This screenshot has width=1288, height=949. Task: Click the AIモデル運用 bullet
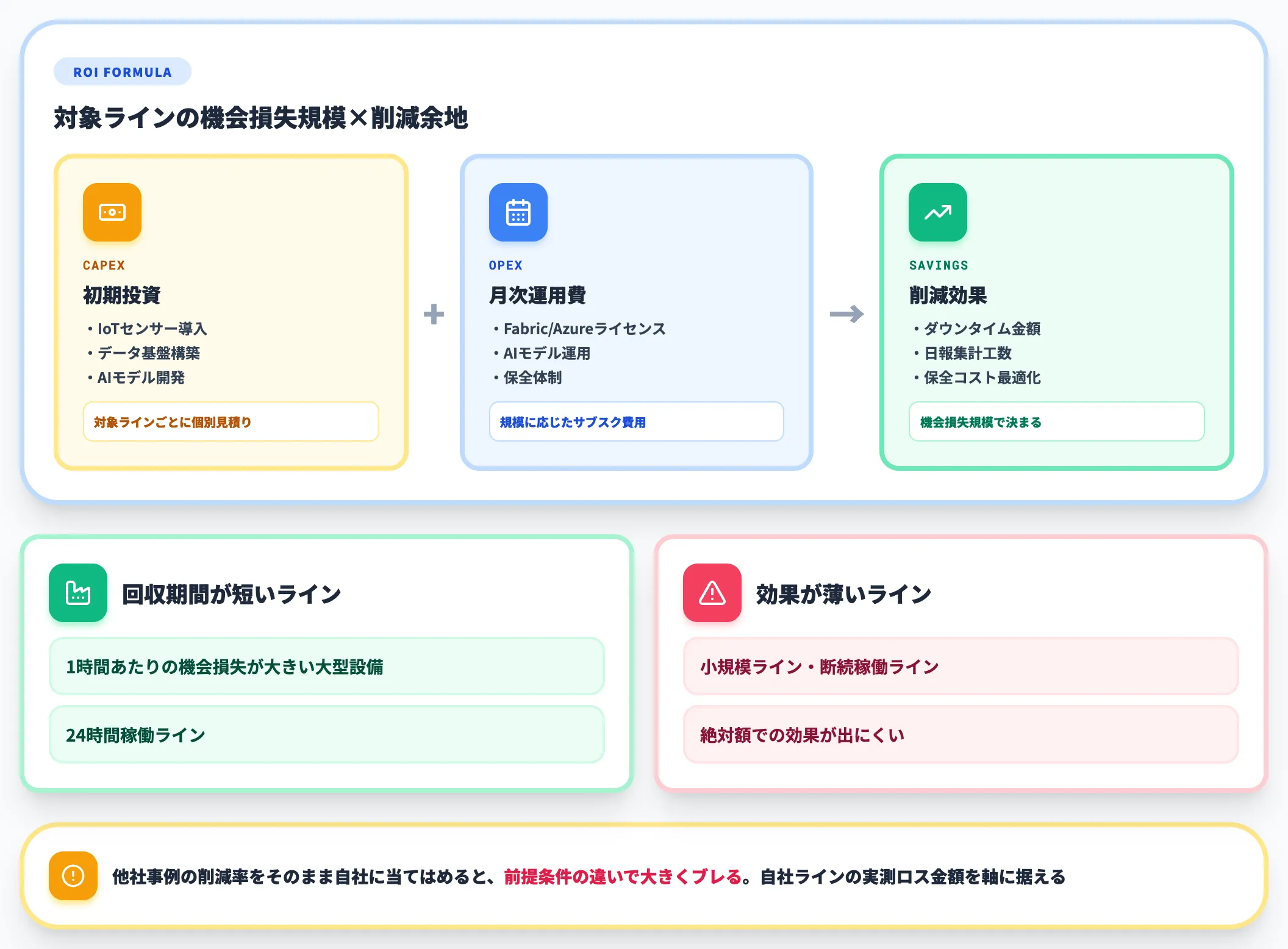(x=542, y=353)
